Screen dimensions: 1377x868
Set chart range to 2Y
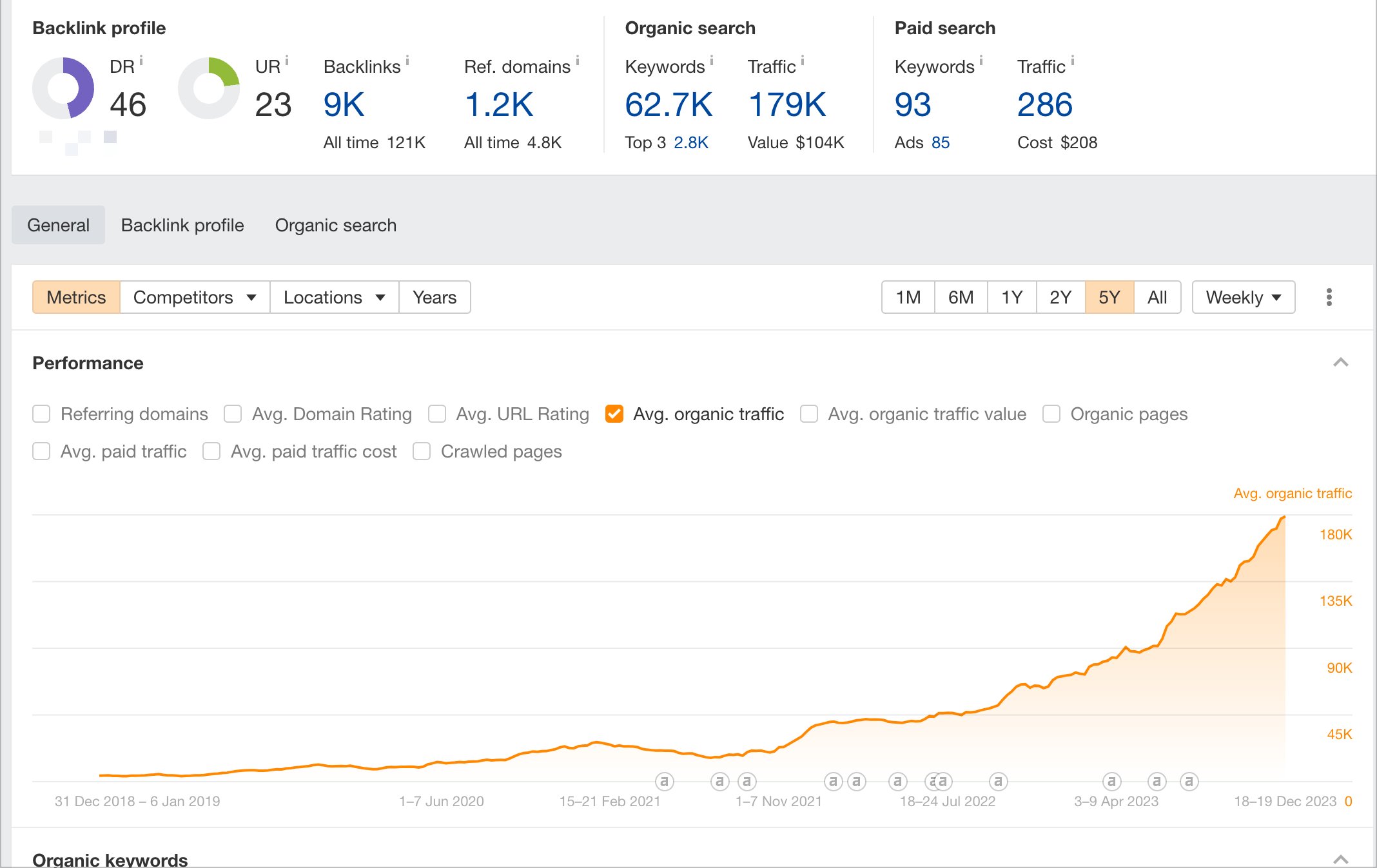[1060, 297]
